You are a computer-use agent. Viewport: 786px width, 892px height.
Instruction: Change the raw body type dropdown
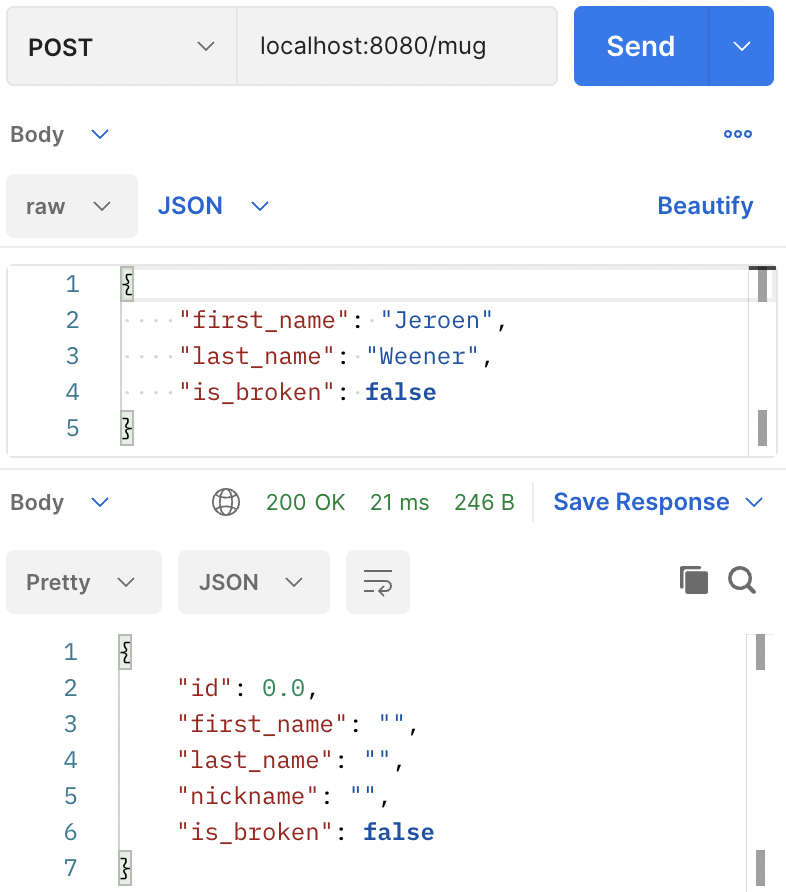pos(72,206)
